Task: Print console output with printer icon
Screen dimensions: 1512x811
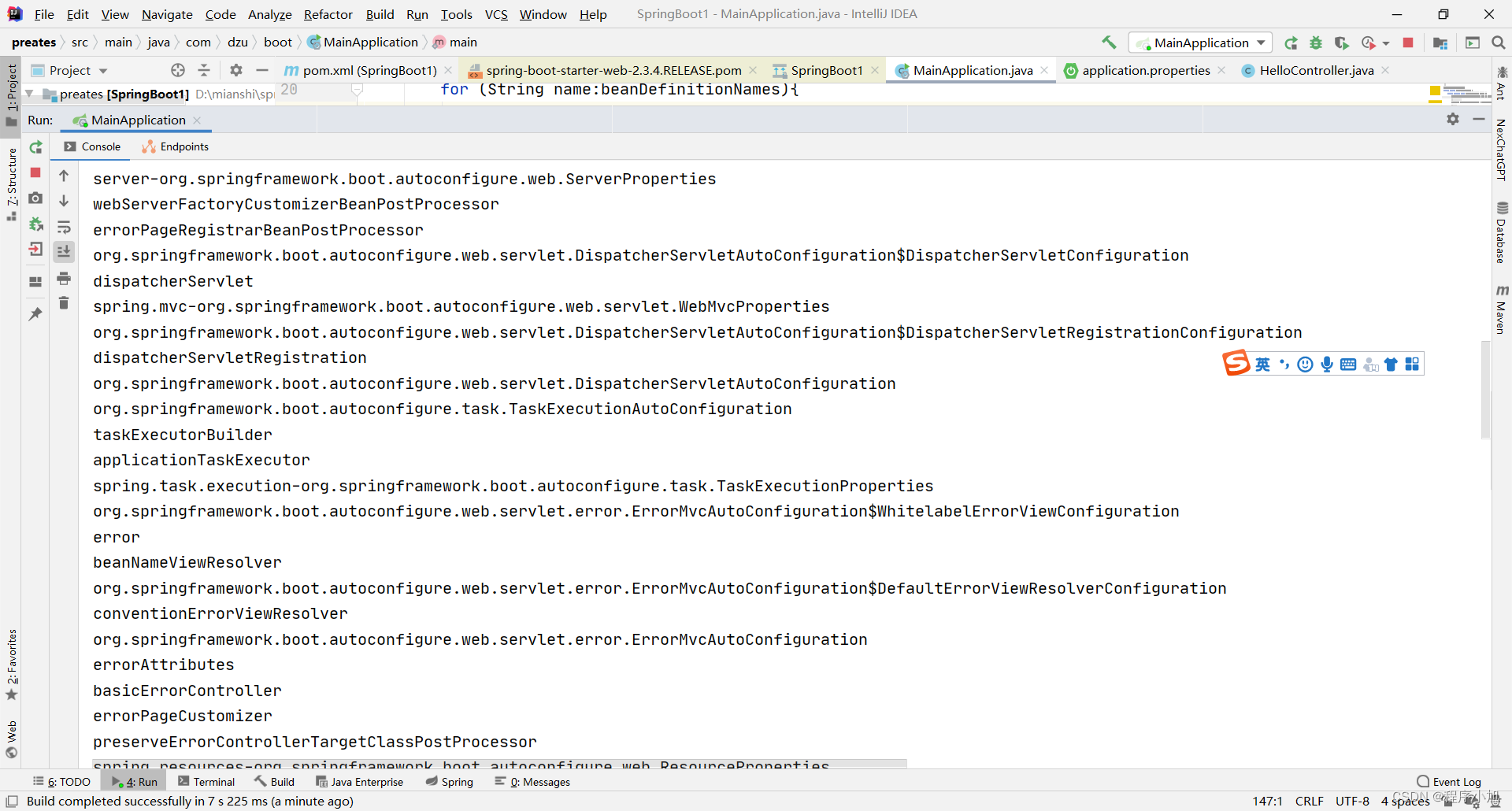Action: 64,278
